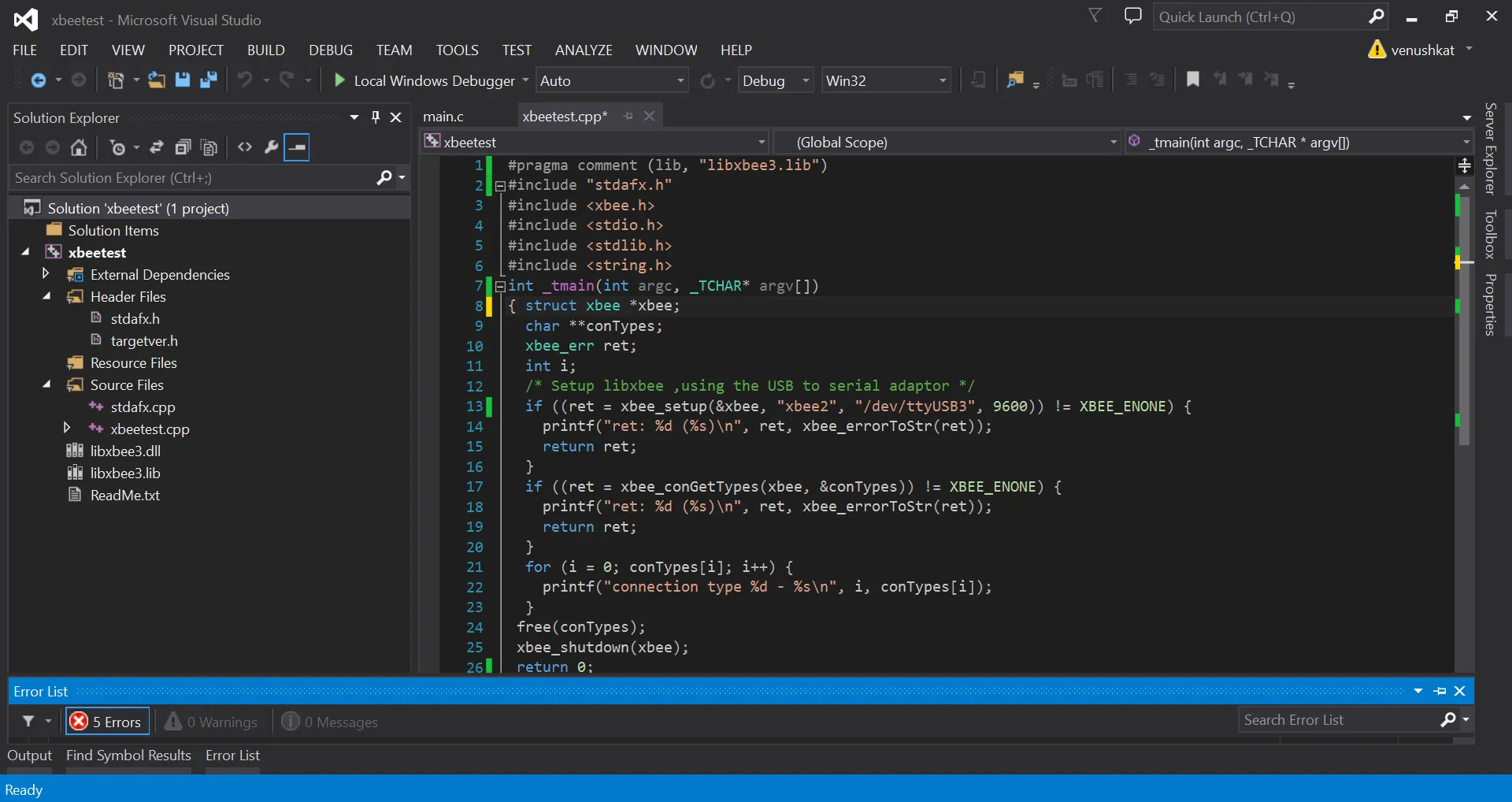Open the Win32 platform dropdown

coord(886,80)
